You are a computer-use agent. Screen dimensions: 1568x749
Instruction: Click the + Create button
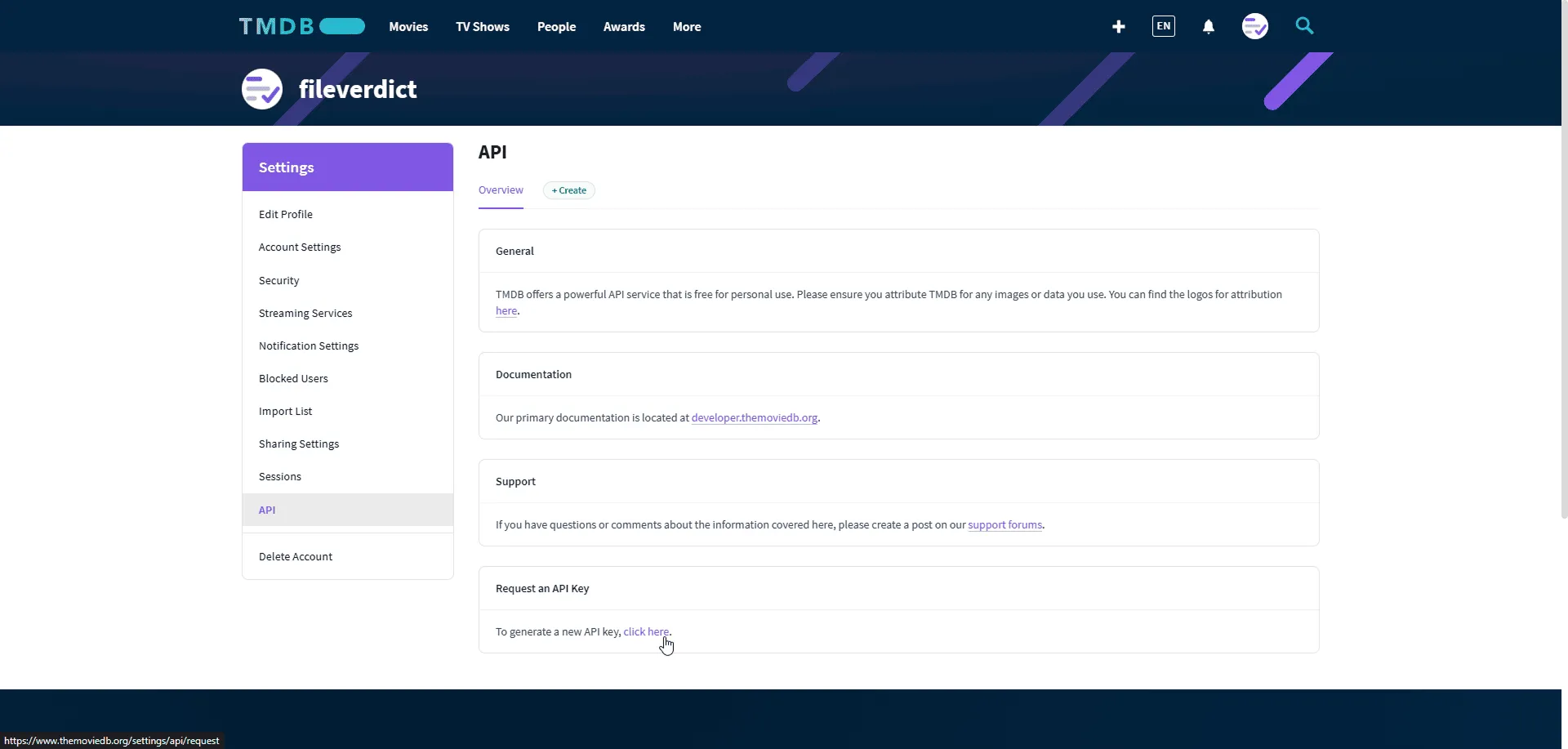coord(569,190)
